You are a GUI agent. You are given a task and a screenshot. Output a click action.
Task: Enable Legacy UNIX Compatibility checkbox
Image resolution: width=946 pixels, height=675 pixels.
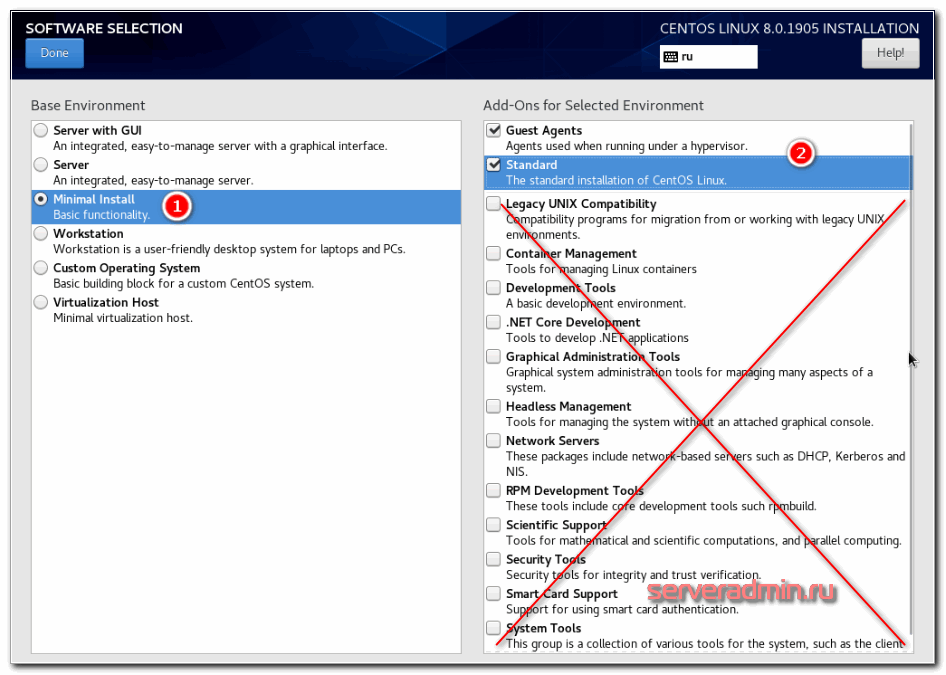pyautogui.click(x=494, y=204)
